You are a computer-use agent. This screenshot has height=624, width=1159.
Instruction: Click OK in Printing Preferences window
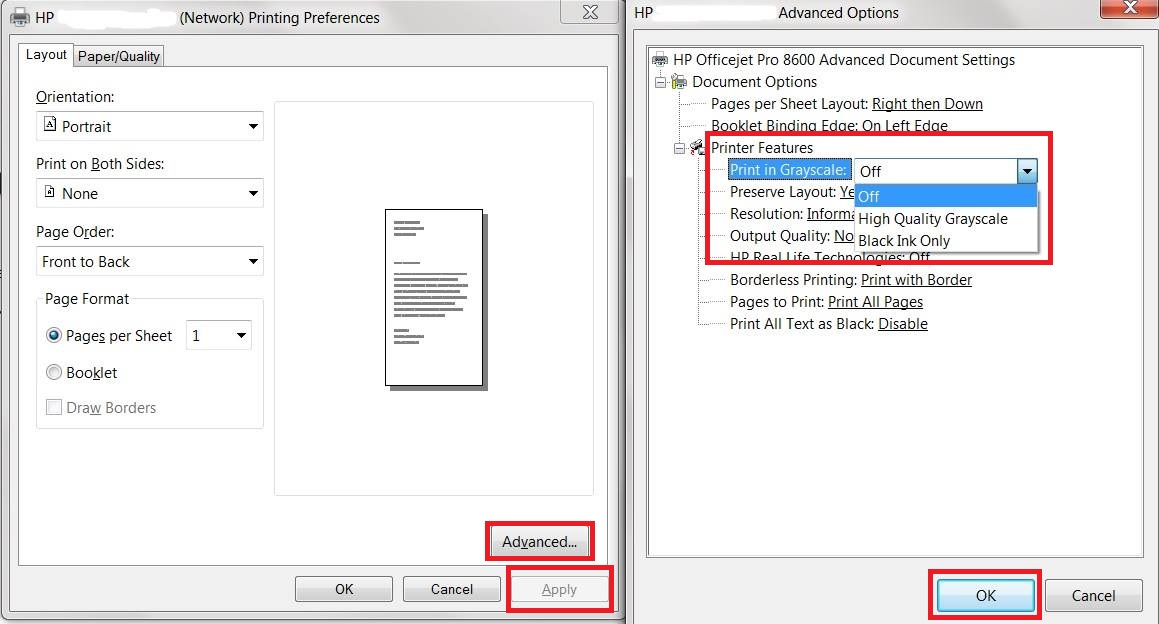(344, 589)
